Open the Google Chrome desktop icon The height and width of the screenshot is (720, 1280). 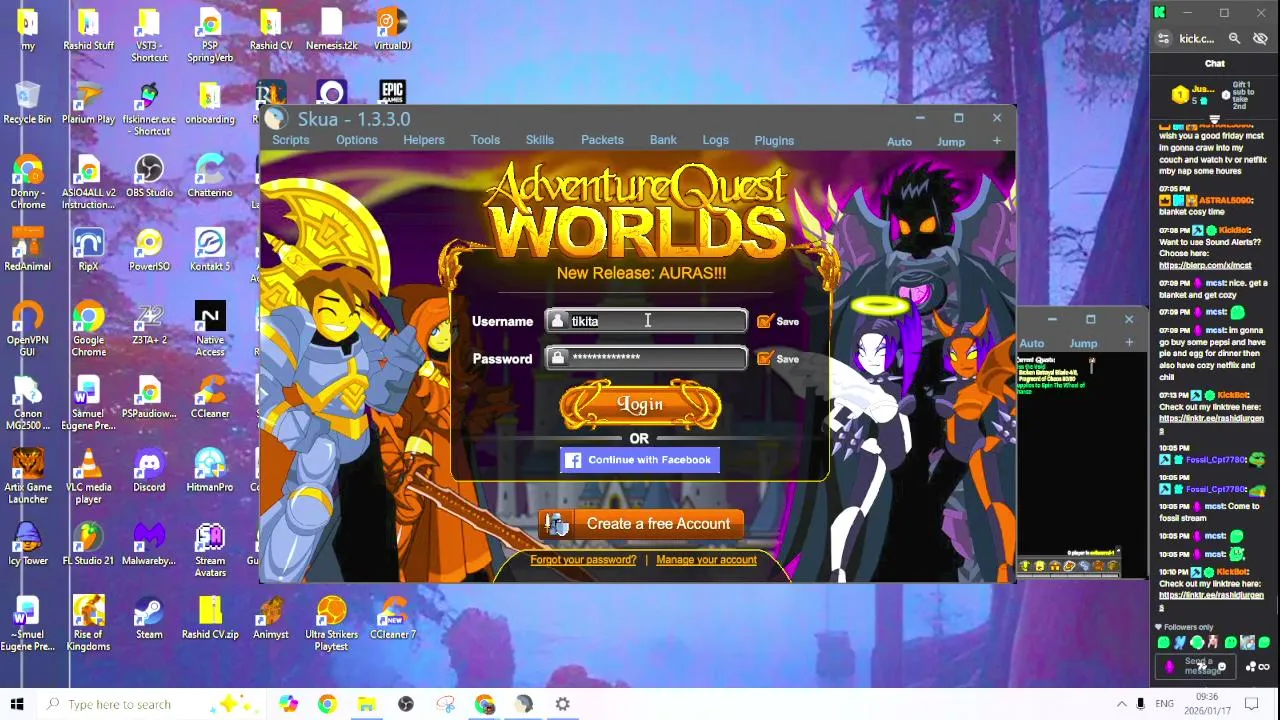point(88,329)
